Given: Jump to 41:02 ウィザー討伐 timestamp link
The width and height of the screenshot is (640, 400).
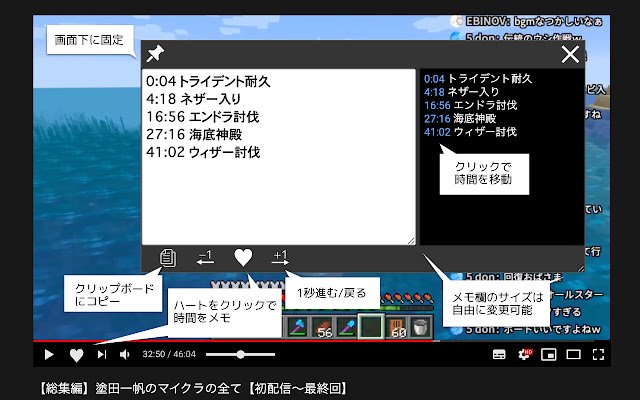Looking at the screenshot, I should pos(437,132).
